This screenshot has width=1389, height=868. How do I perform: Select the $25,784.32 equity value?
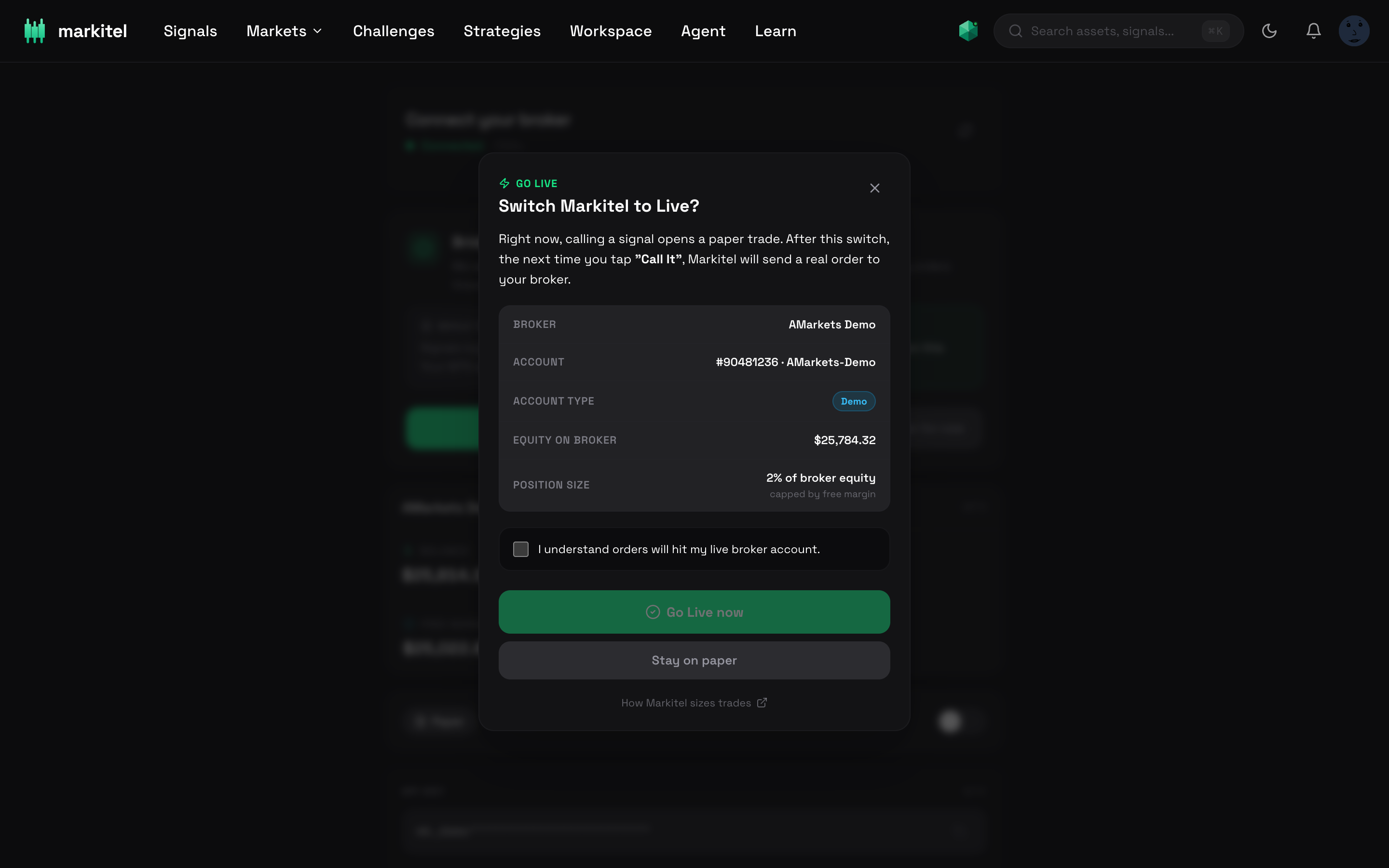pos(844,440)
